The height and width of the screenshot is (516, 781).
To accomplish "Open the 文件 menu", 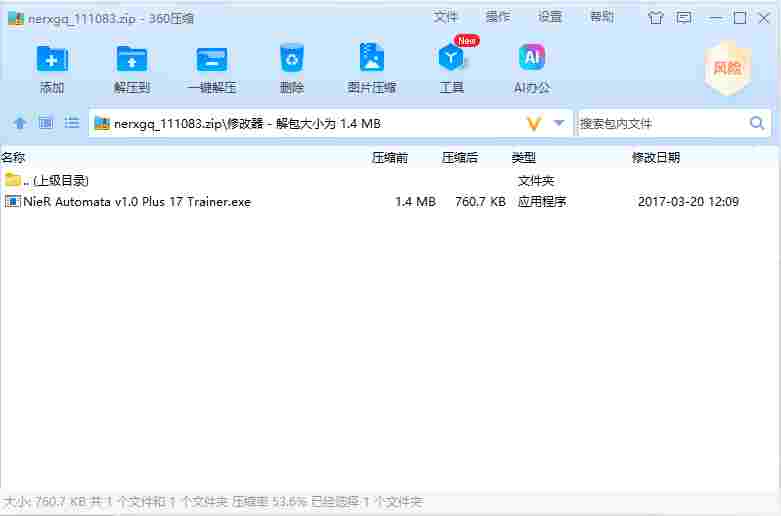I will click(x=445, y=17).
